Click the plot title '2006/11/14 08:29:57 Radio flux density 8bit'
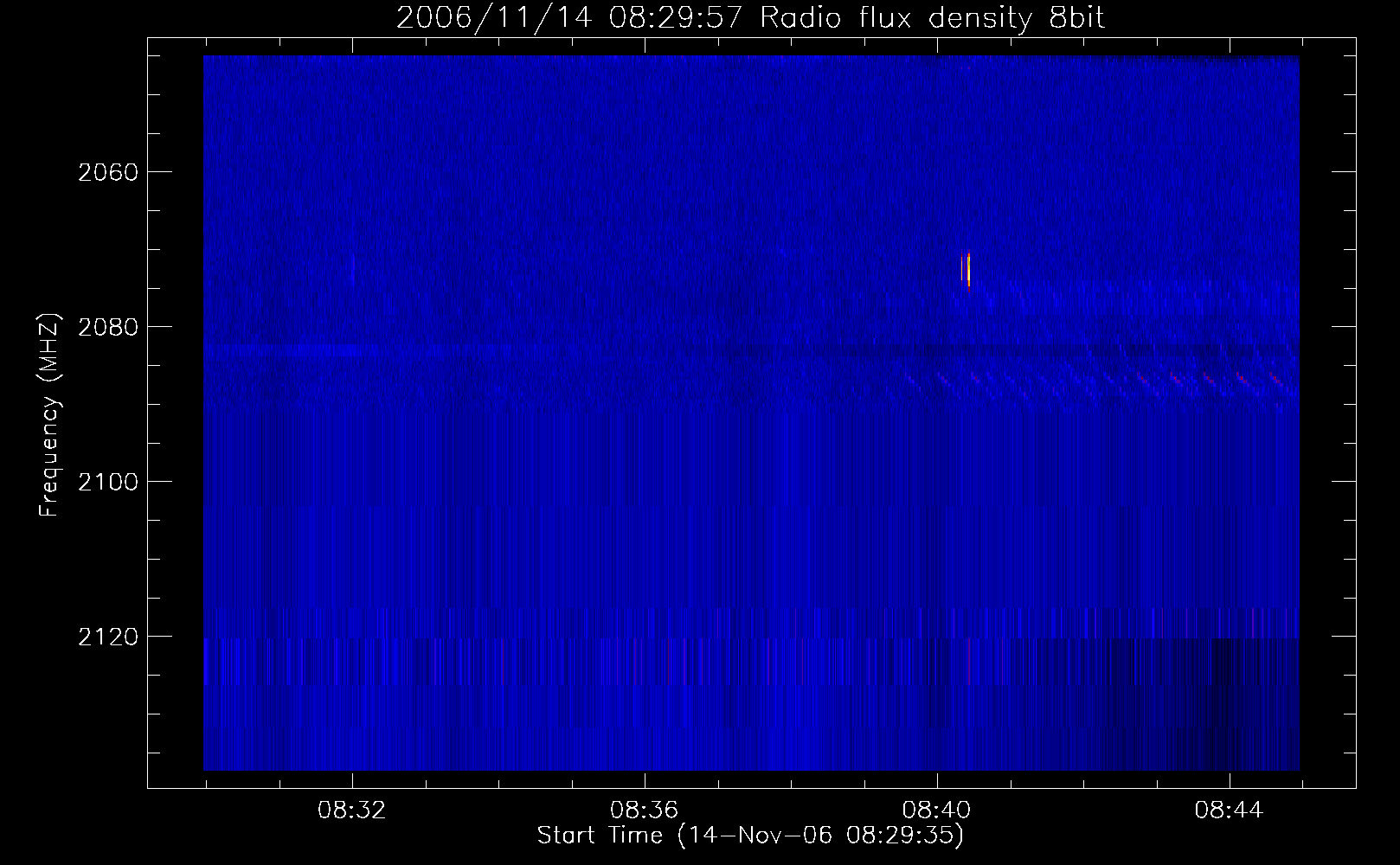 (750, 17)
